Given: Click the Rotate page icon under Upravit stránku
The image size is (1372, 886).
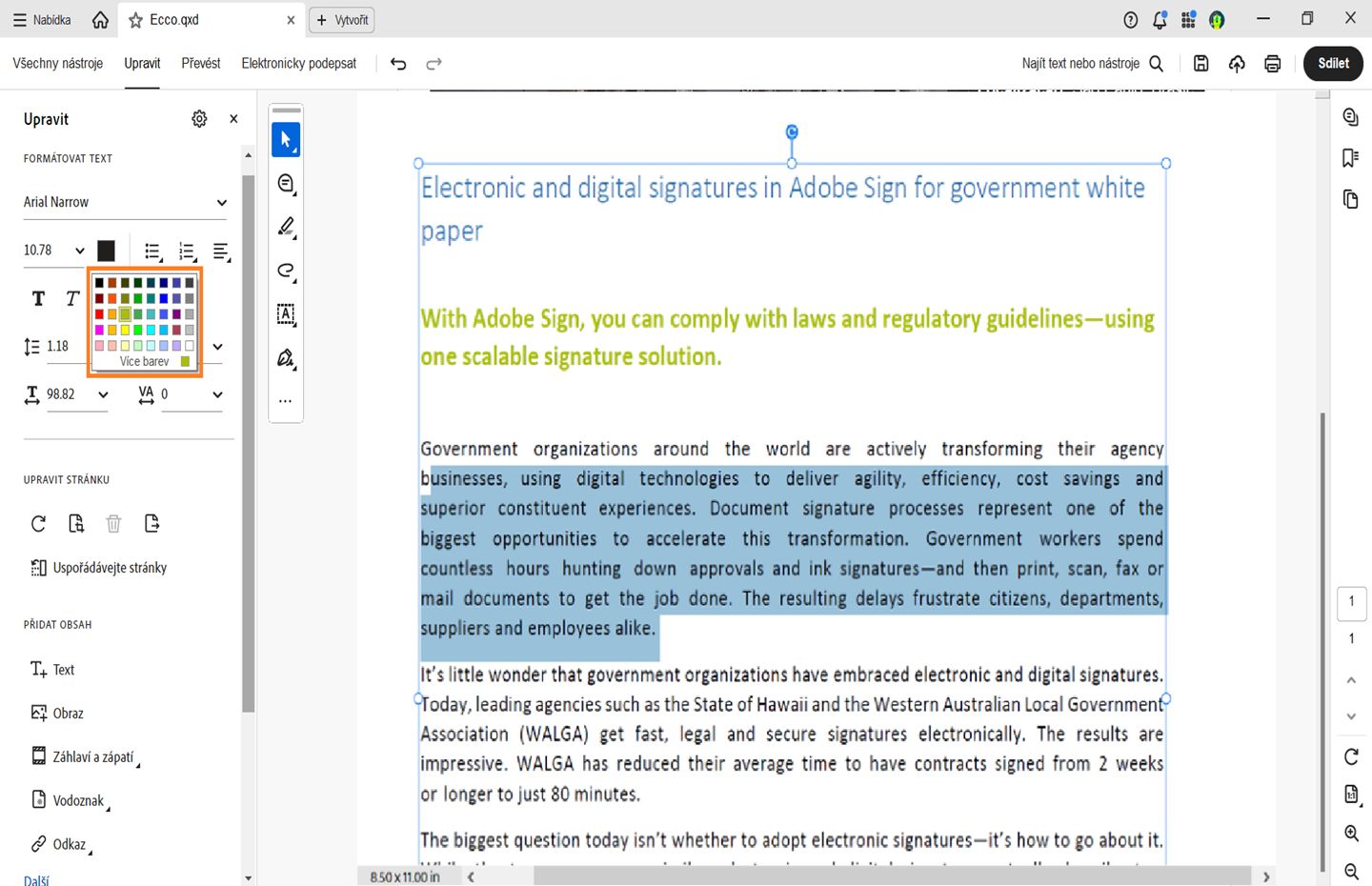Looking at the screenshot, I should click(x=38, y=523).
